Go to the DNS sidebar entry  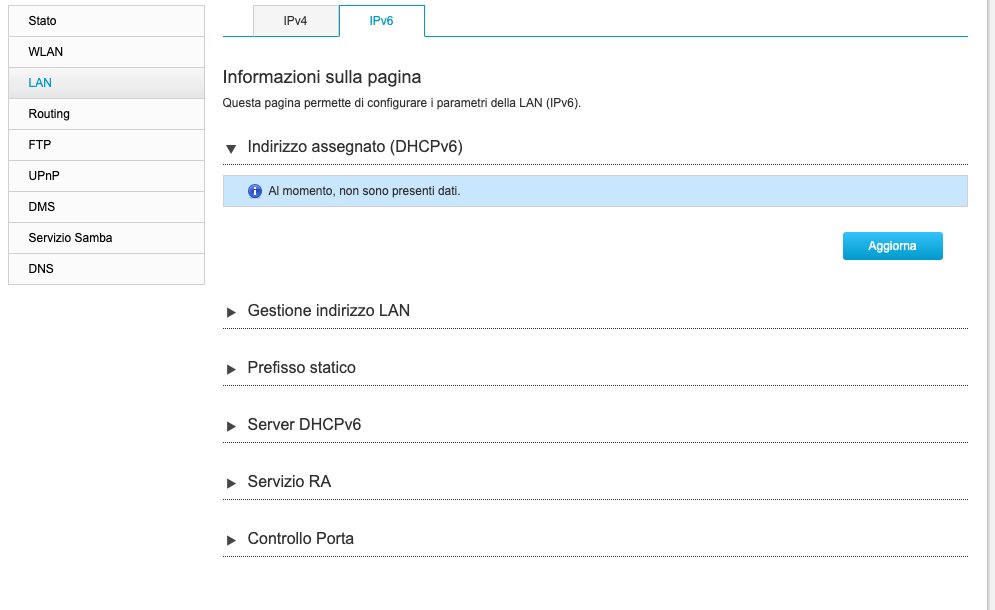point(106,269)
